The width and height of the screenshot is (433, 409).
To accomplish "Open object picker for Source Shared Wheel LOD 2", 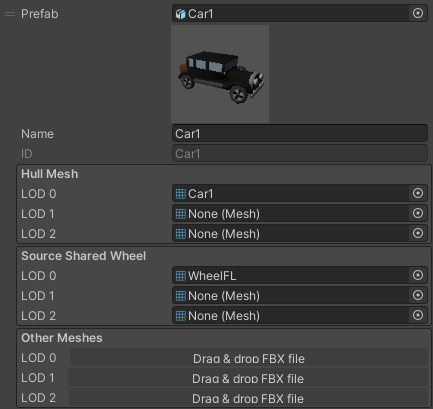I will pyautogui.click(x=418, y=315).
